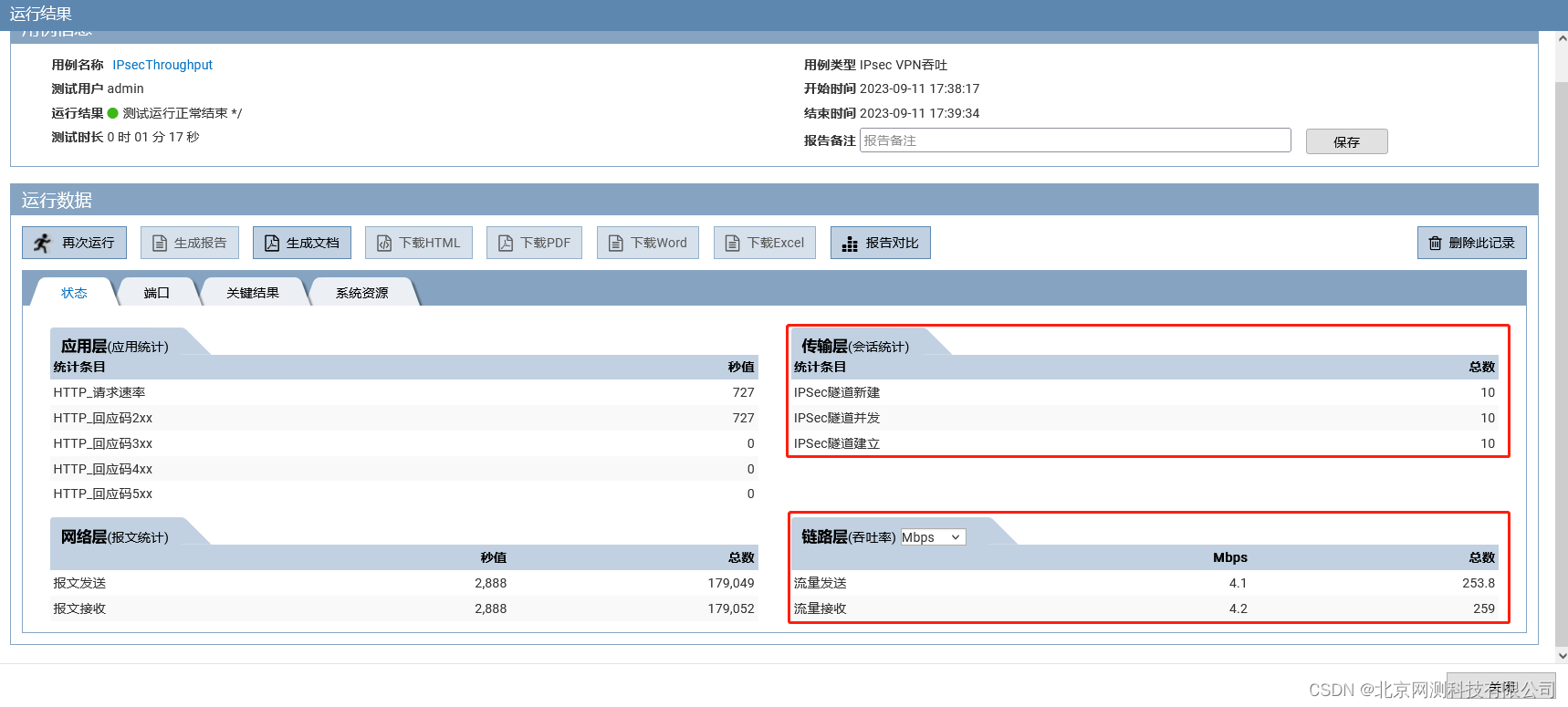Select the 流量发送 row label
The width and height of the screenshot is (1568, 707).
(821, 583)
